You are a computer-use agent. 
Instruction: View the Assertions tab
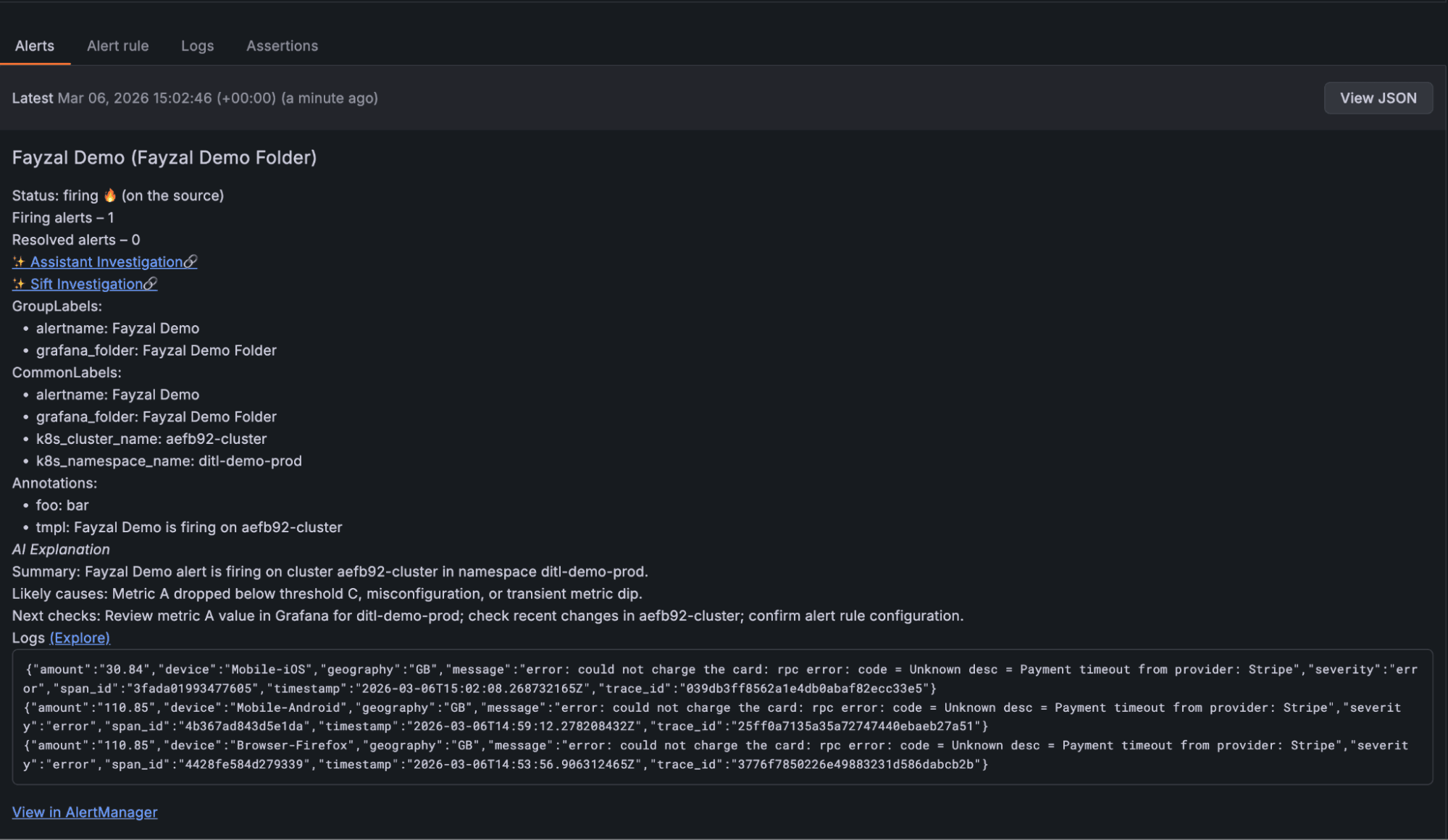pos(282,46)
